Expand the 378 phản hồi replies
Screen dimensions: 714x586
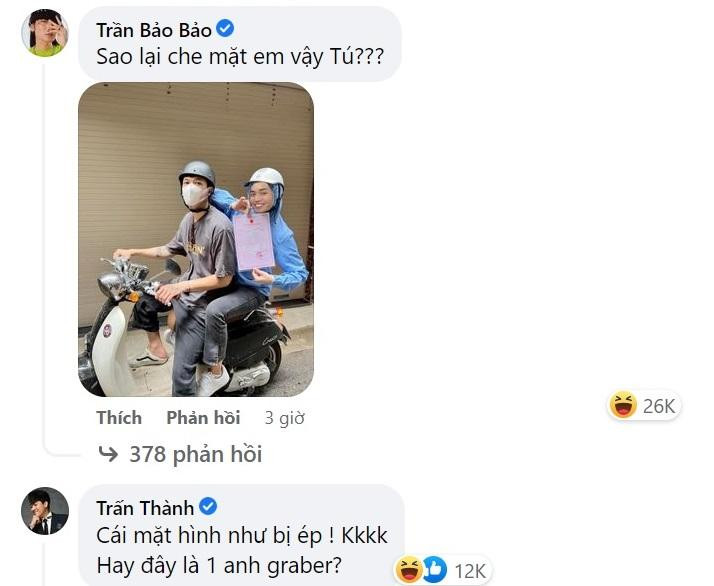click(196, 454)
